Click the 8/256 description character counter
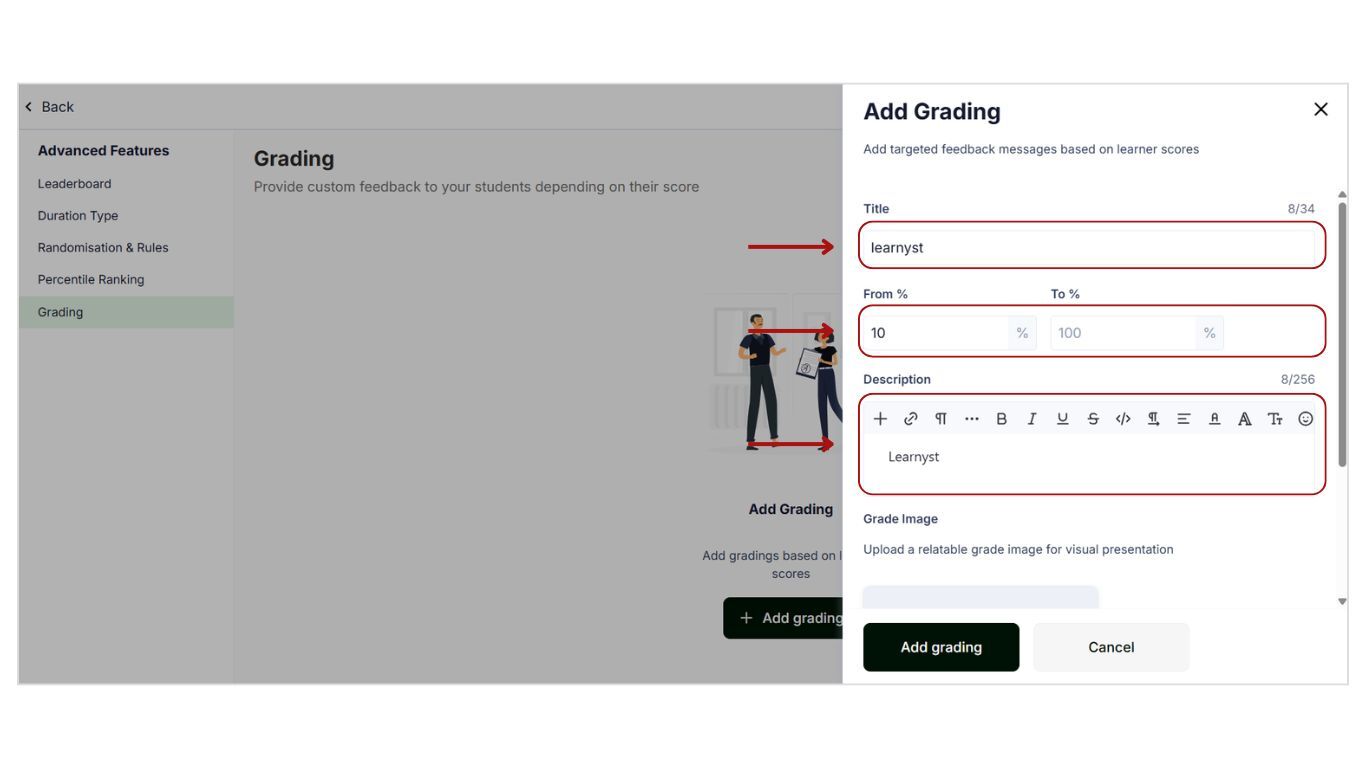This screenshot has width=1366, height=768. (x=1298, y=380)
